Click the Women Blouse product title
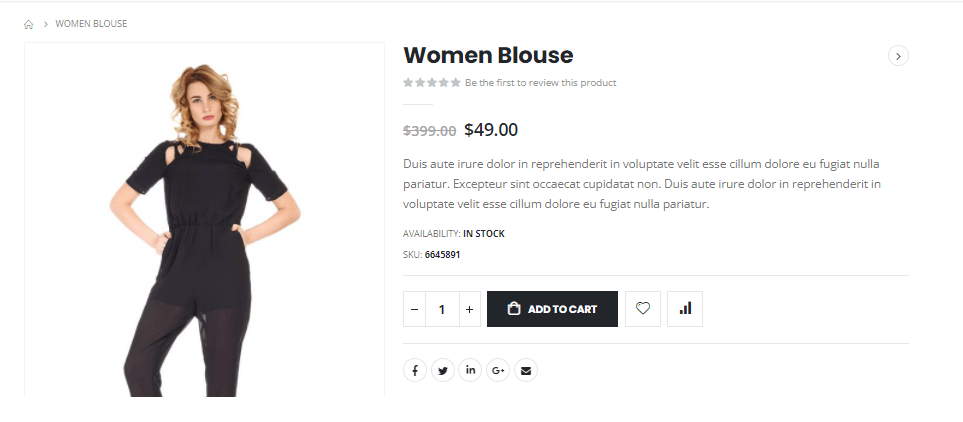 pos(488,55)
